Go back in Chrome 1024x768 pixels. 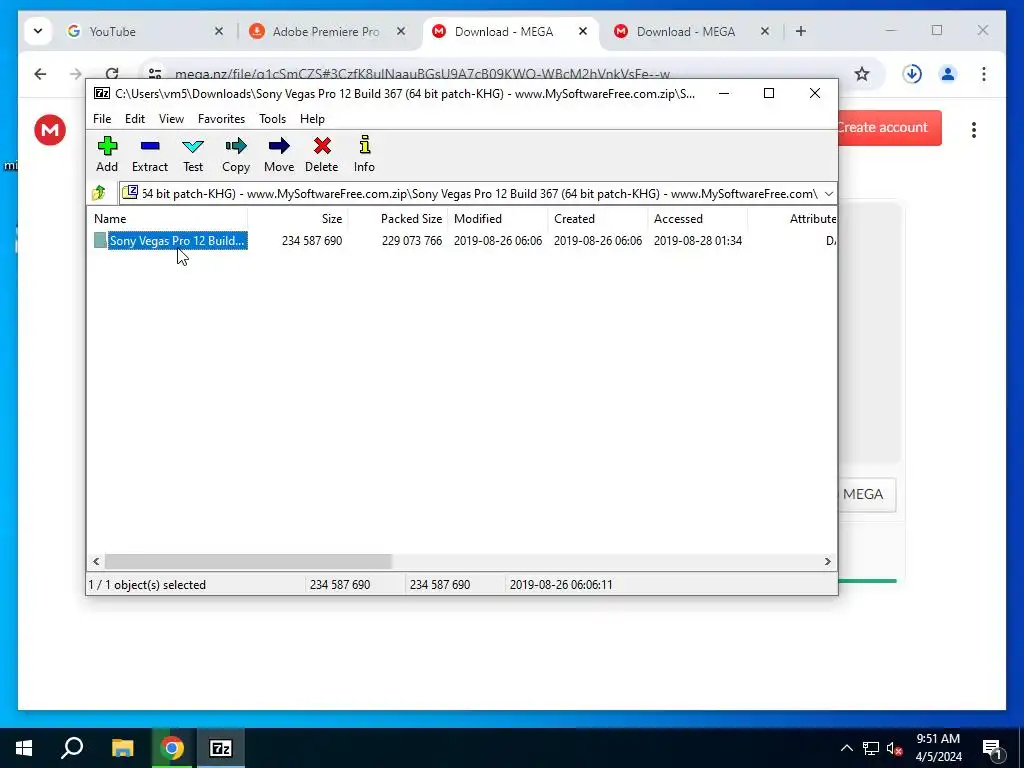pos(40,74)
